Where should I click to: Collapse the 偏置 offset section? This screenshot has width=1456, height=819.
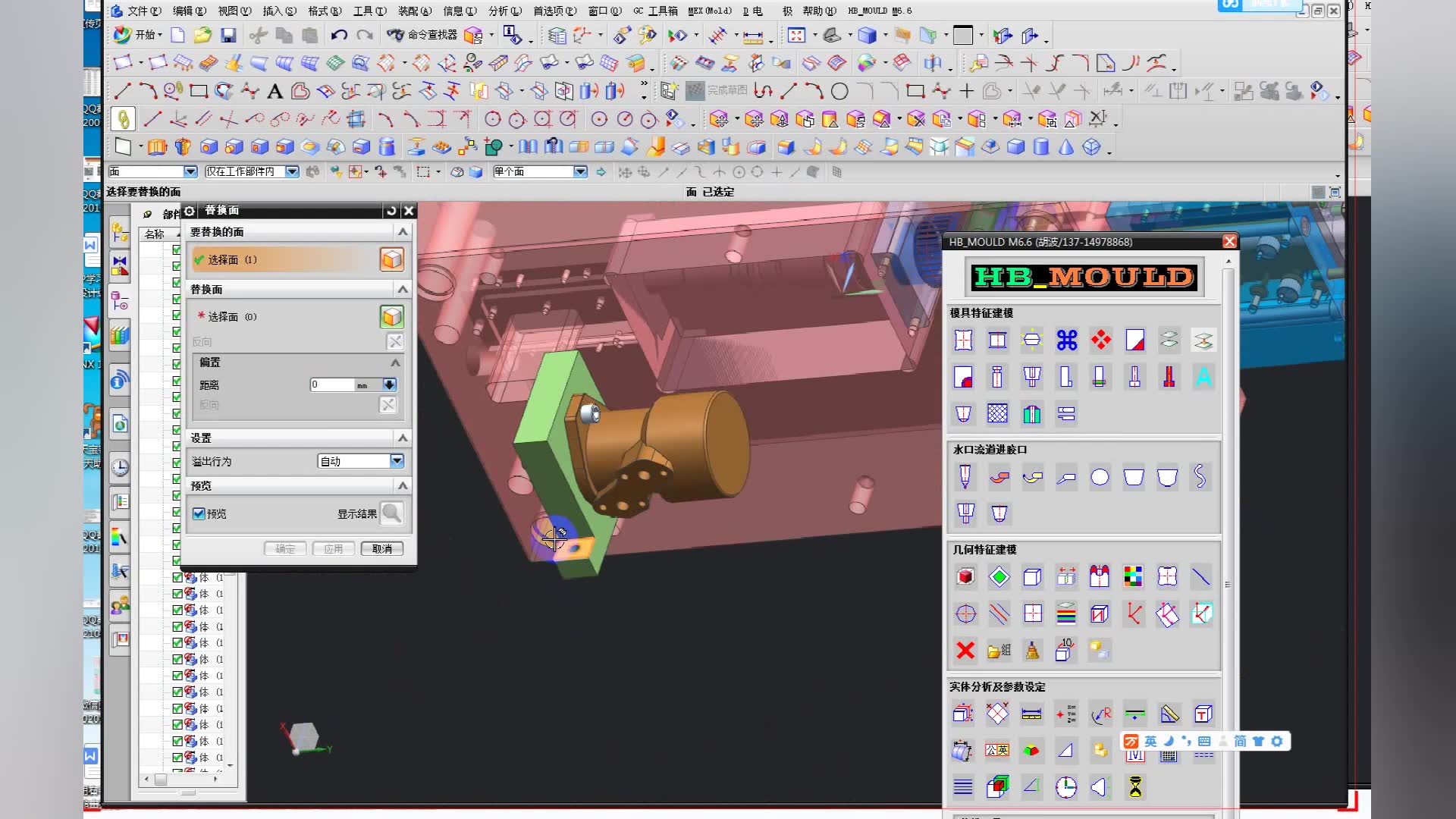coord(395,362)
